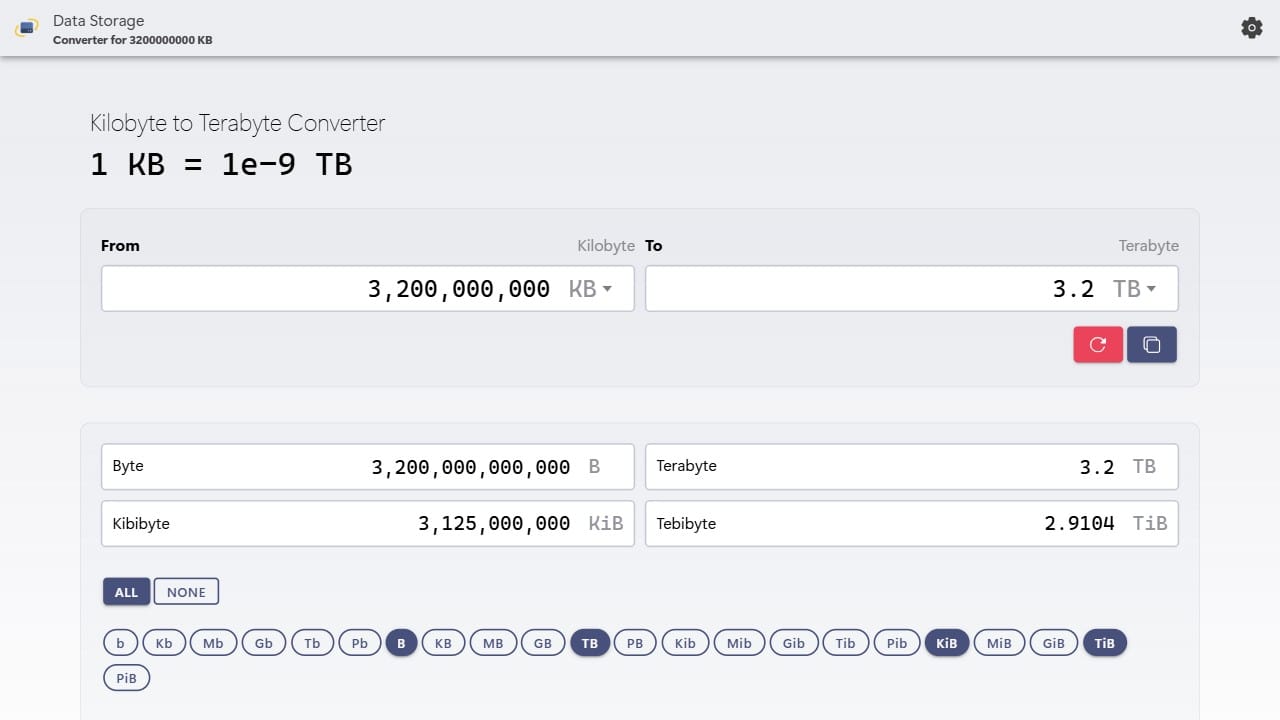Toggle the KiB unit pill

click(946, 642)
